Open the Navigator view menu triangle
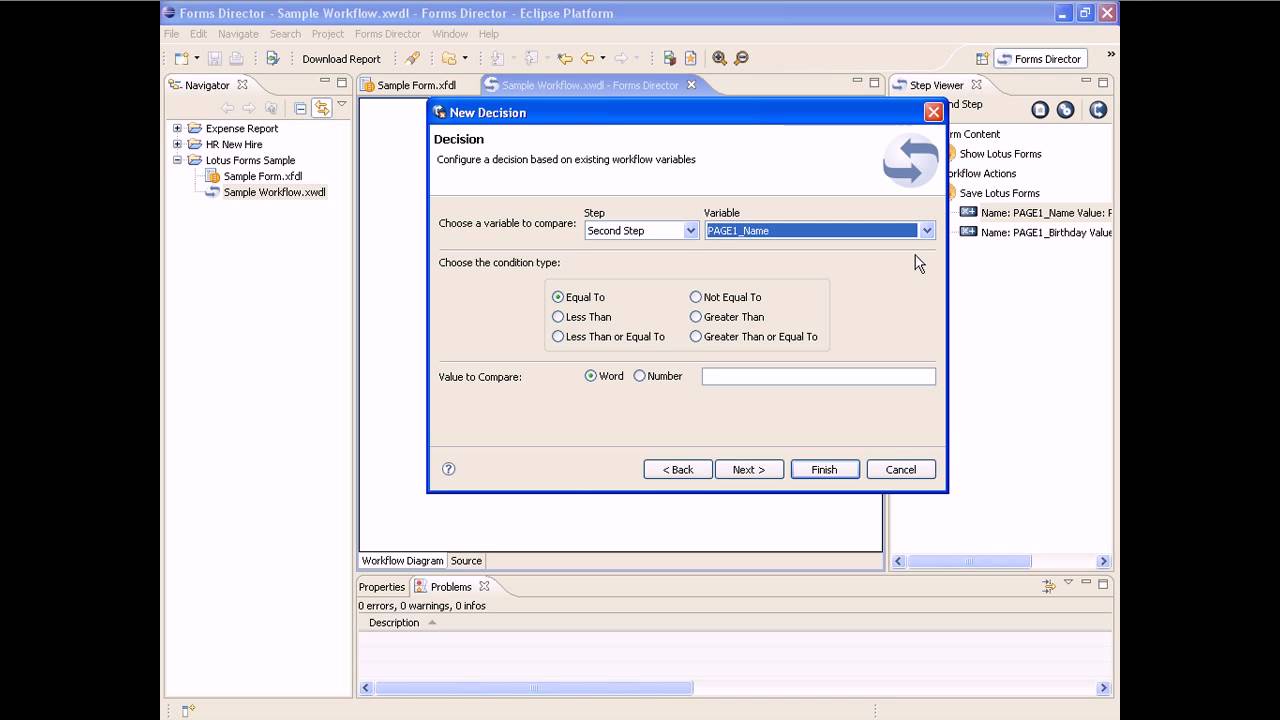This screenshot has height=720, width=1280. 342,104
